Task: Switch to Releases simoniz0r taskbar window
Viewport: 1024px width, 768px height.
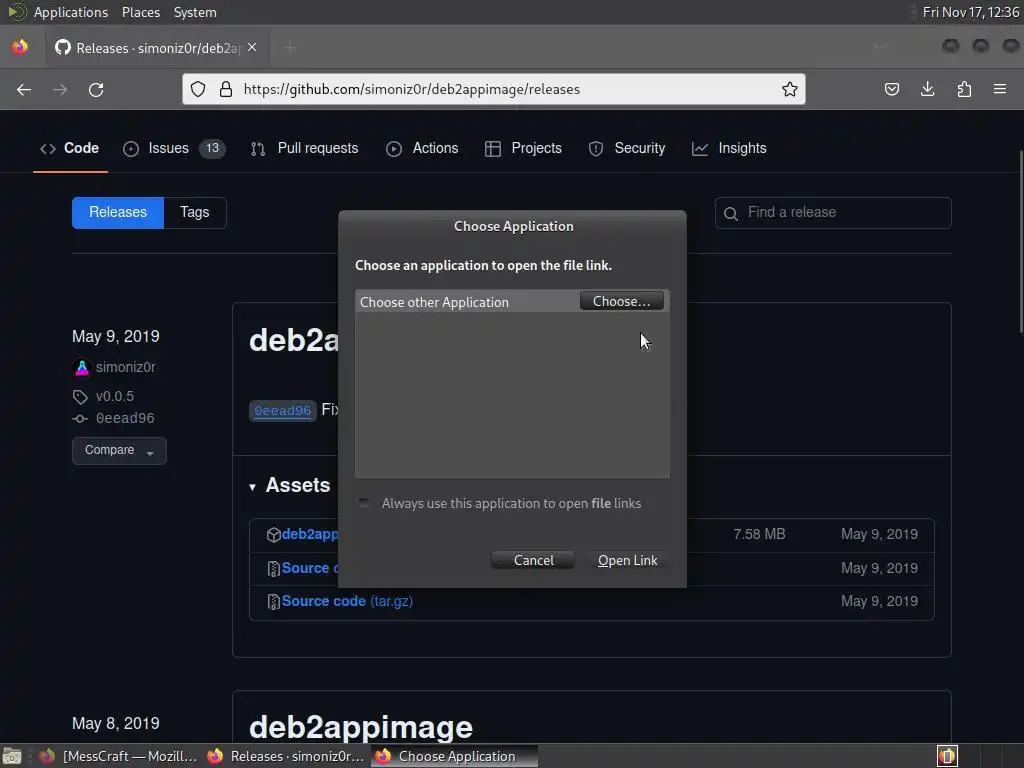Action: pos(286,756)
